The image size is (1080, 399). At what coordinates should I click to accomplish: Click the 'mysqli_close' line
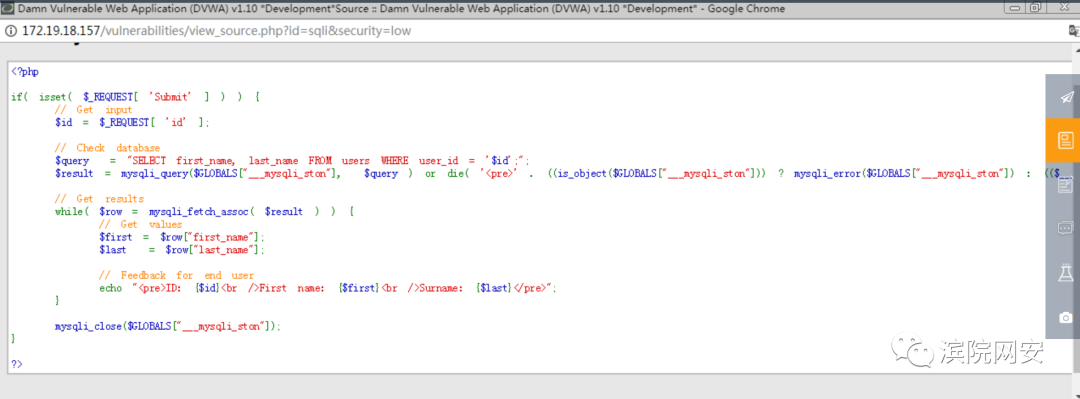coord(168,327)
